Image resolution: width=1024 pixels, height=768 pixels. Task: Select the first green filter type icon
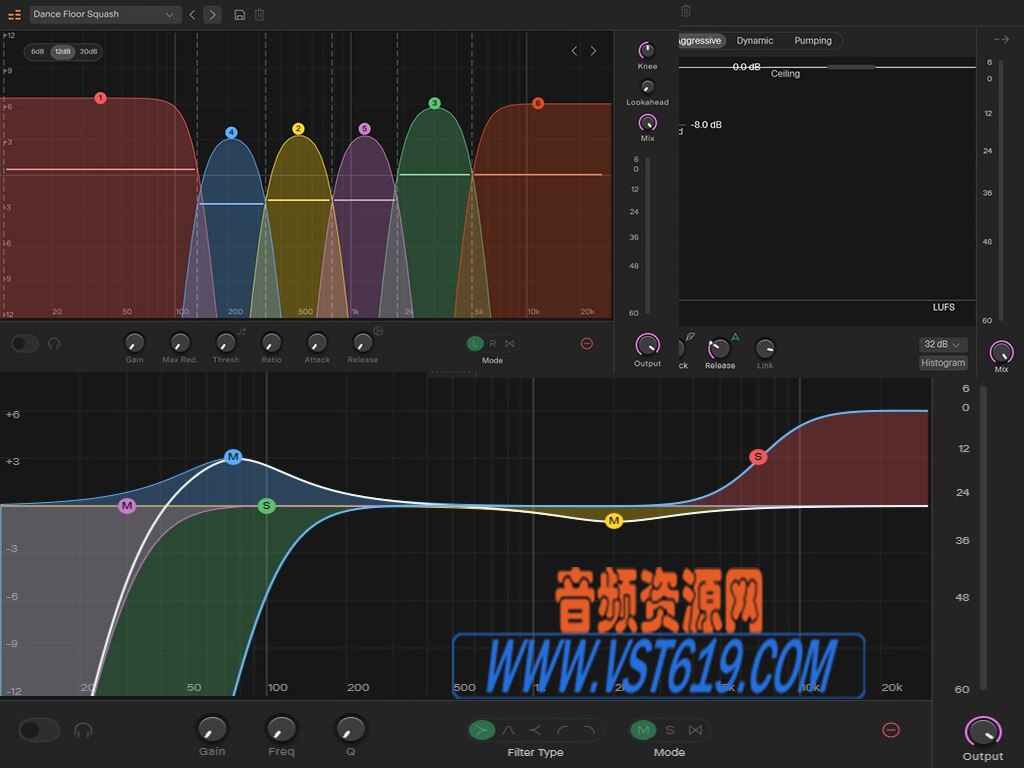(x=482, y=729)
